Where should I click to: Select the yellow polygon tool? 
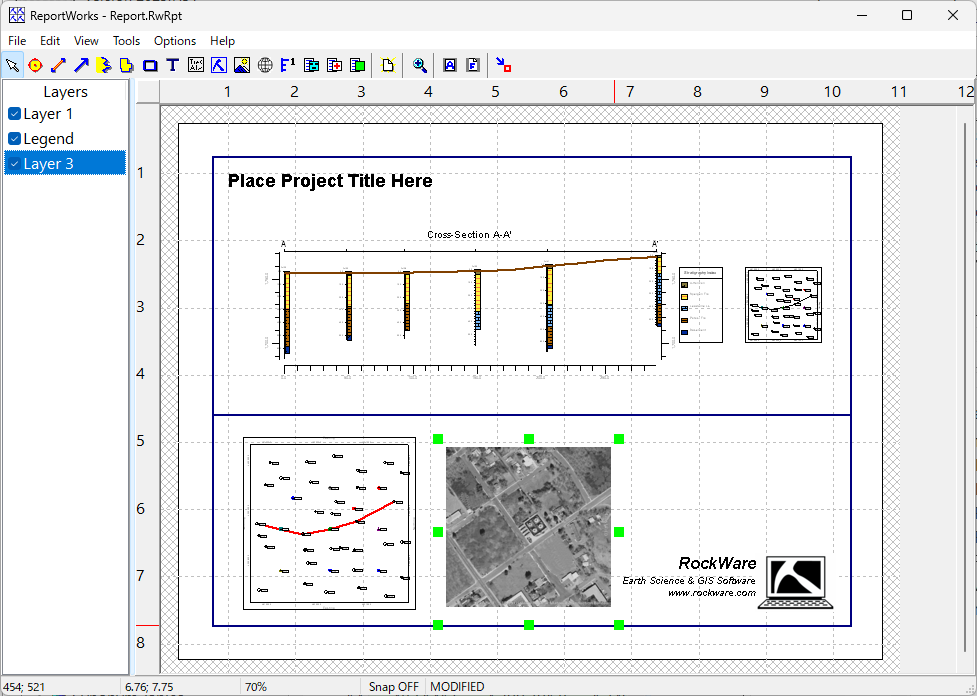[126, 66]
